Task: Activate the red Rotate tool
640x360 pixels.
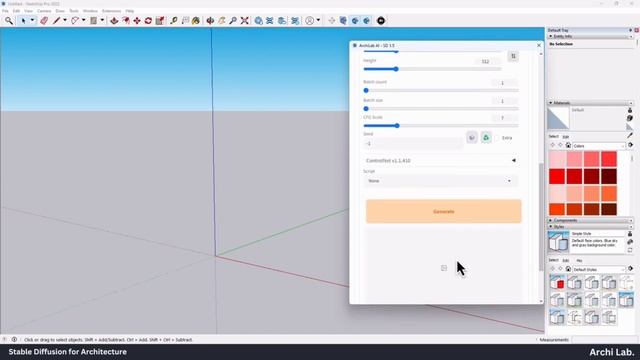Action: pyautogui.click(x=148, y=20)
